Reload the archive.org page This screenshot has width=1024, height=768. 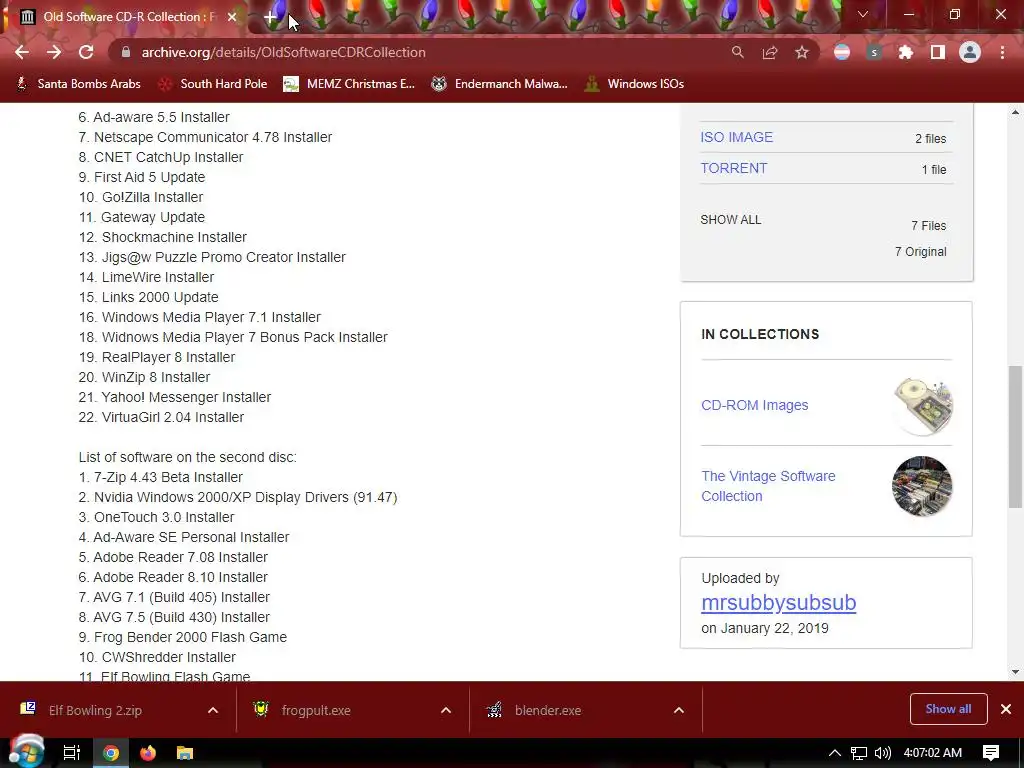[86, 52]
